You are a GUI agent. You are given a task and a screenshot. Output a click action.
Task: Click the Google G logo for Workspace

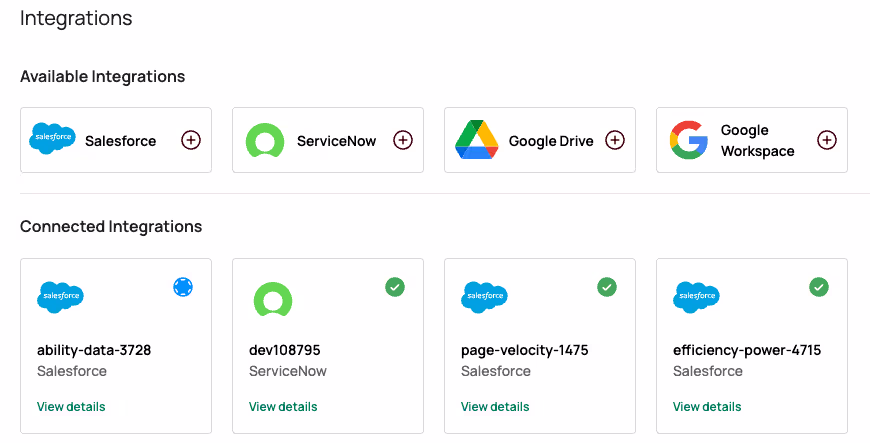click(689, 140)
